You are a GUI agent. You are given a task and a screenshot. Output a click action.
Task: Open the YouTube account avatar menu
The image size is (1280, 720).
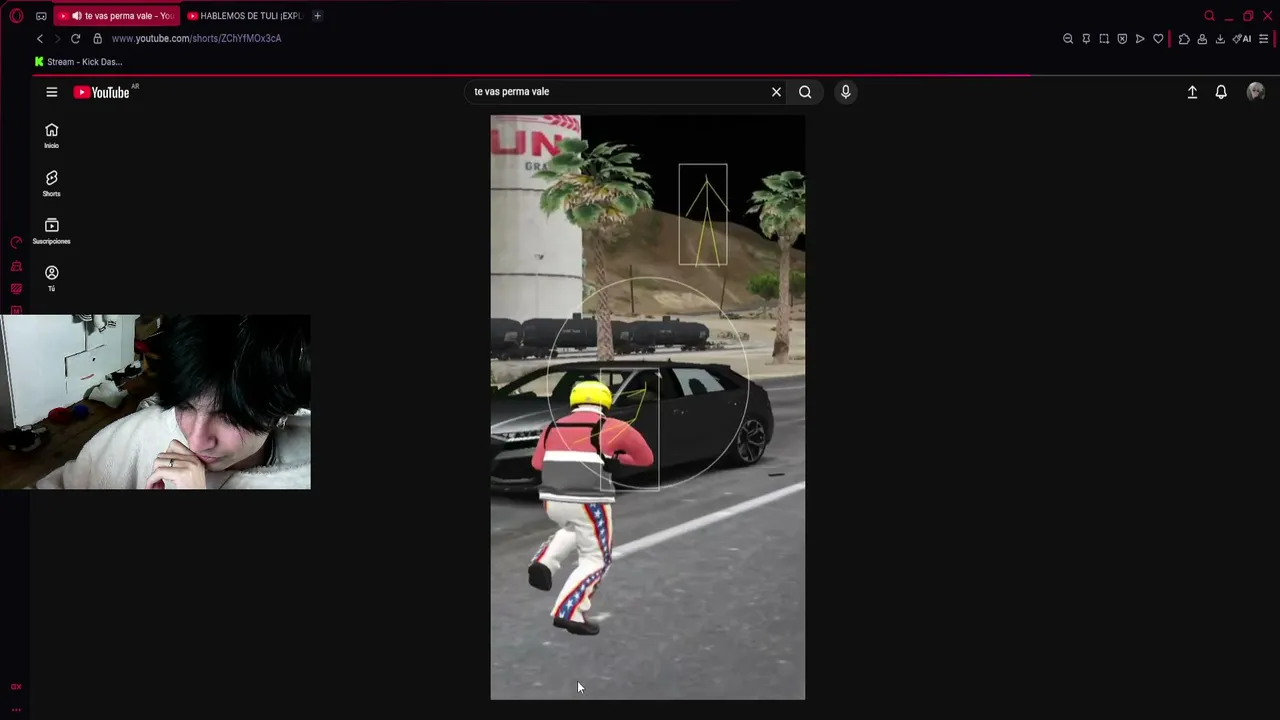click(1256, 92)
